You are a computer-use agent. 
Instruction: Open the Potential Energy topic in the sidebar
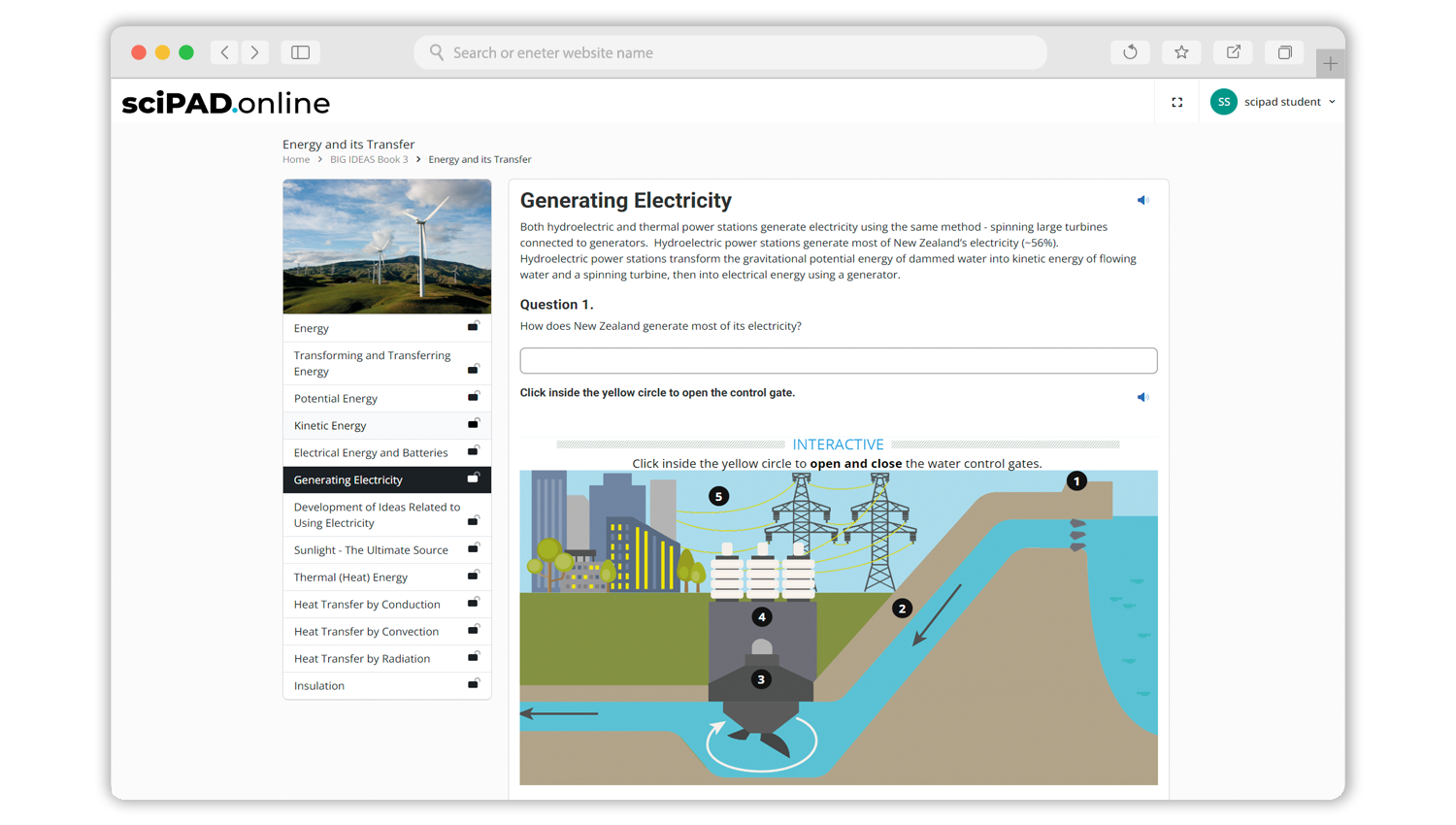tap(335, 398)
